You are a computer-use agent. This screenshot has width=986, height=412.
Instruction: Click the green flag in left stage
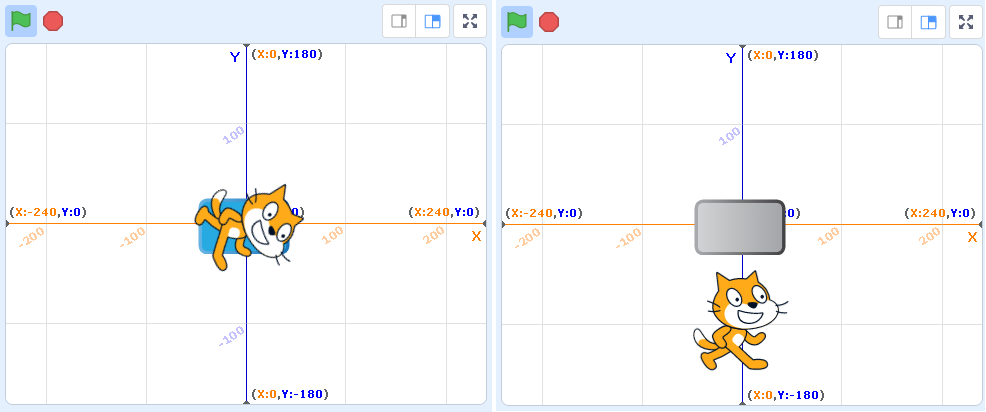point(21,21)
